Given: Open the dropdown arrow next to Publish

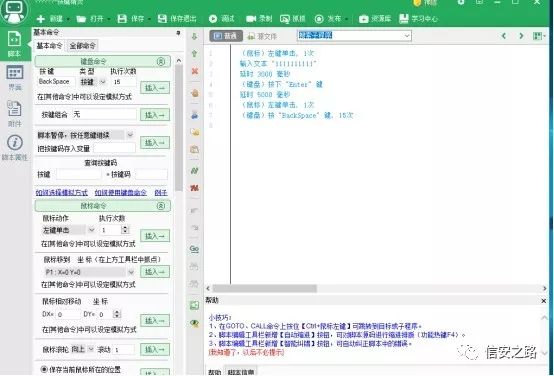Looking at the screenshot, I should pyautogui.click(x=347, y=19).
